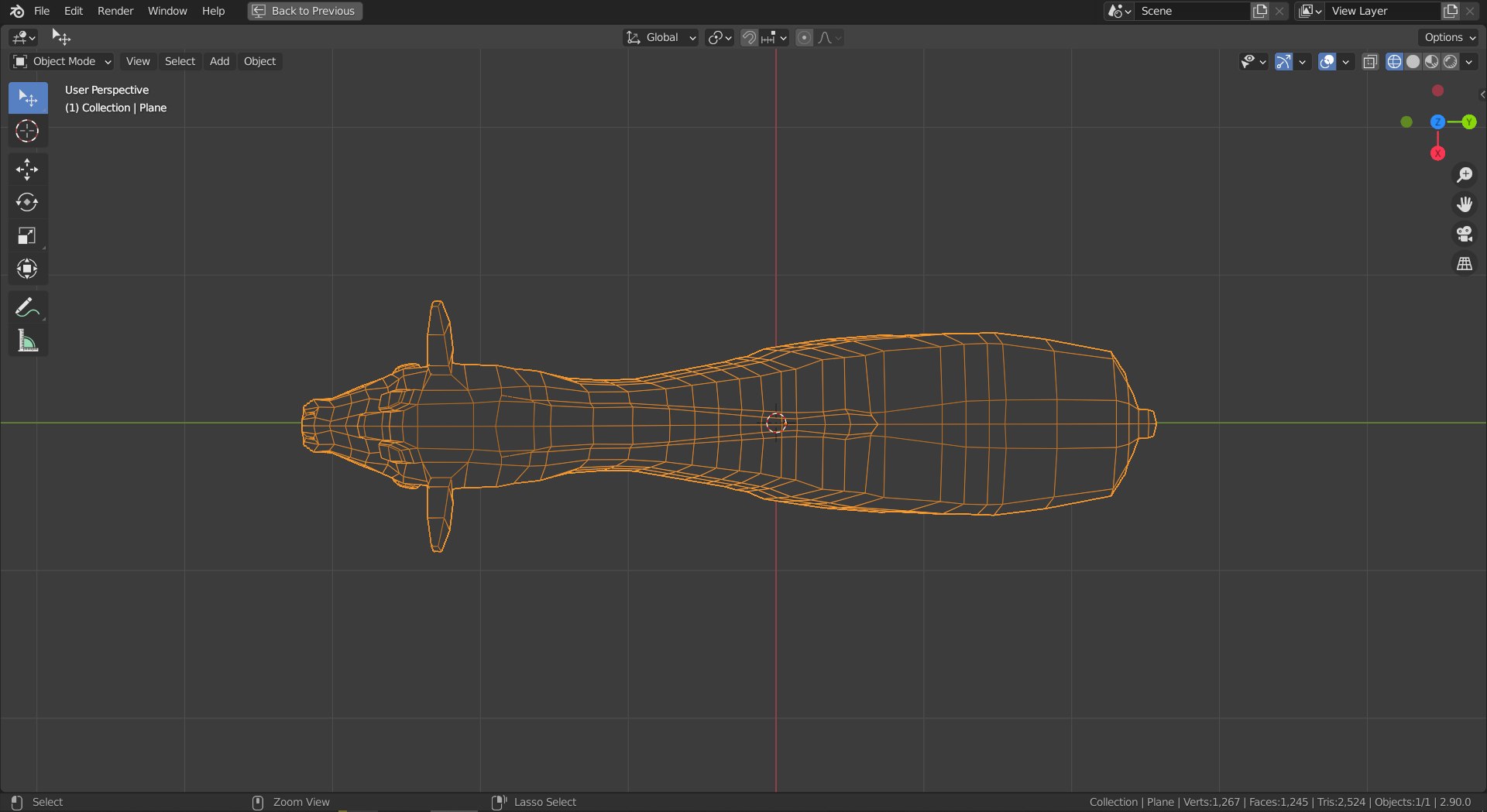
Task: Switch to Wireframe shading
Action: point(1394,61)
